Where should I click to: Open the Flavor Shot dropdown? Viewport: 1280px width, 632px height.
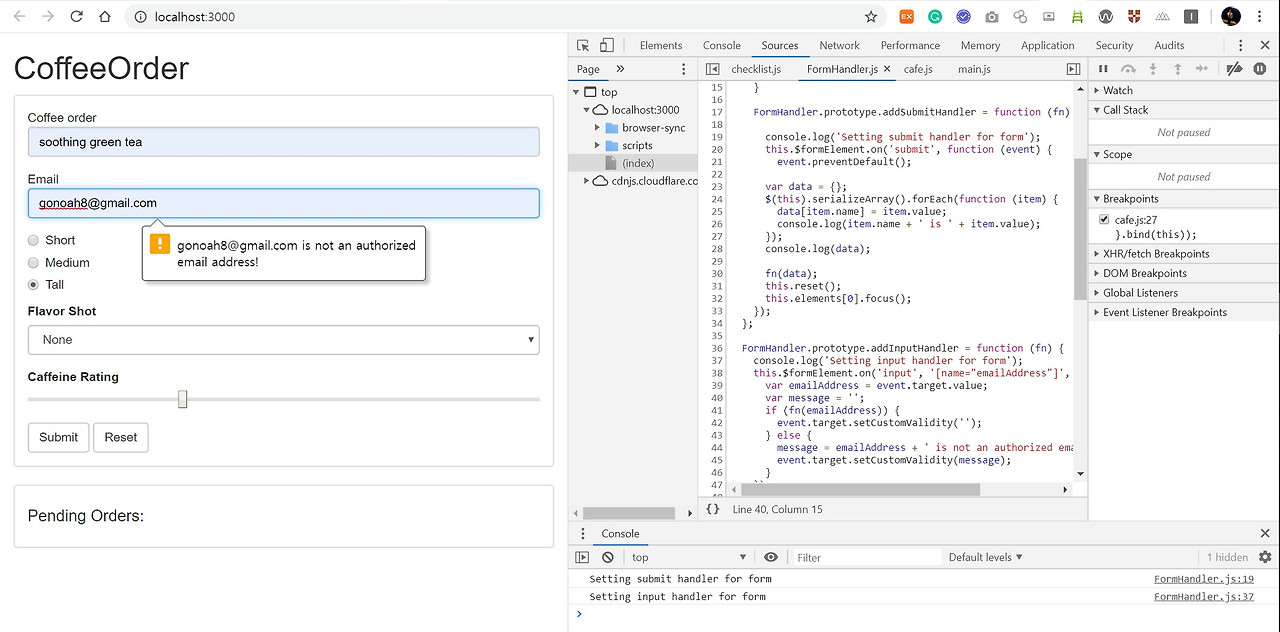click(x=283, y=340)
